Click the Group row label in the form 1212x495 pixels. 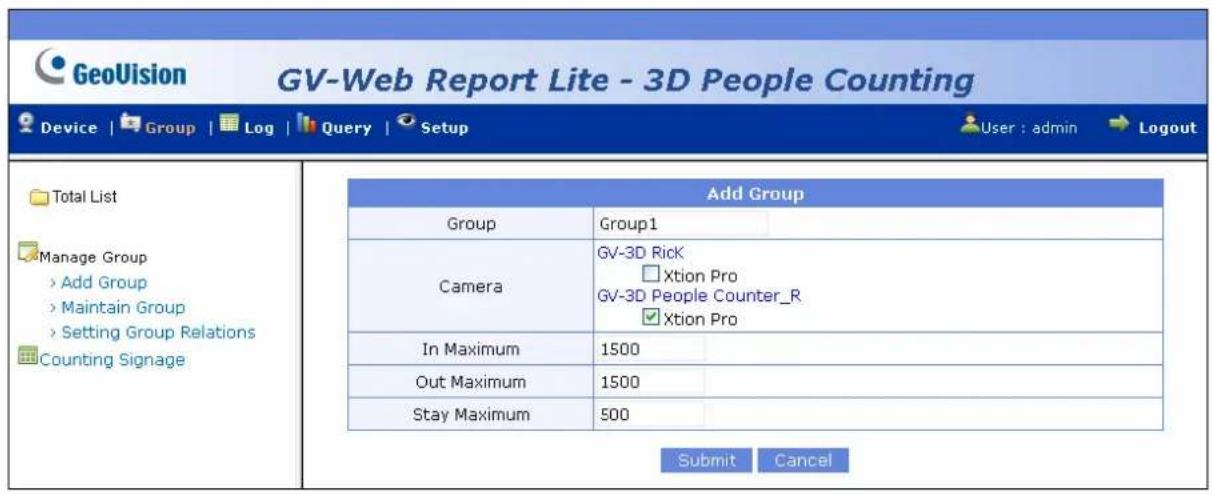pos(471,225)
